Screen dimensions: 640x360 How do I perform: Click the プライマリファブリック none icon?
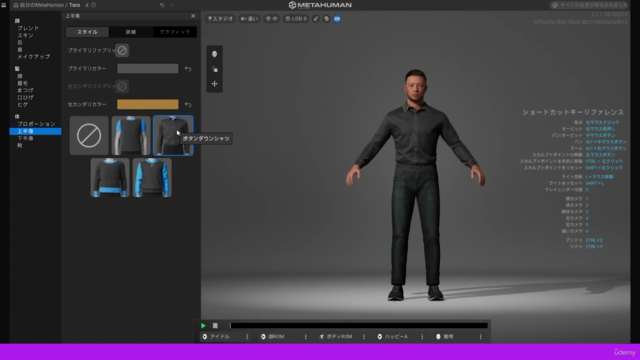pyautogui.click(x=122, y=51)
